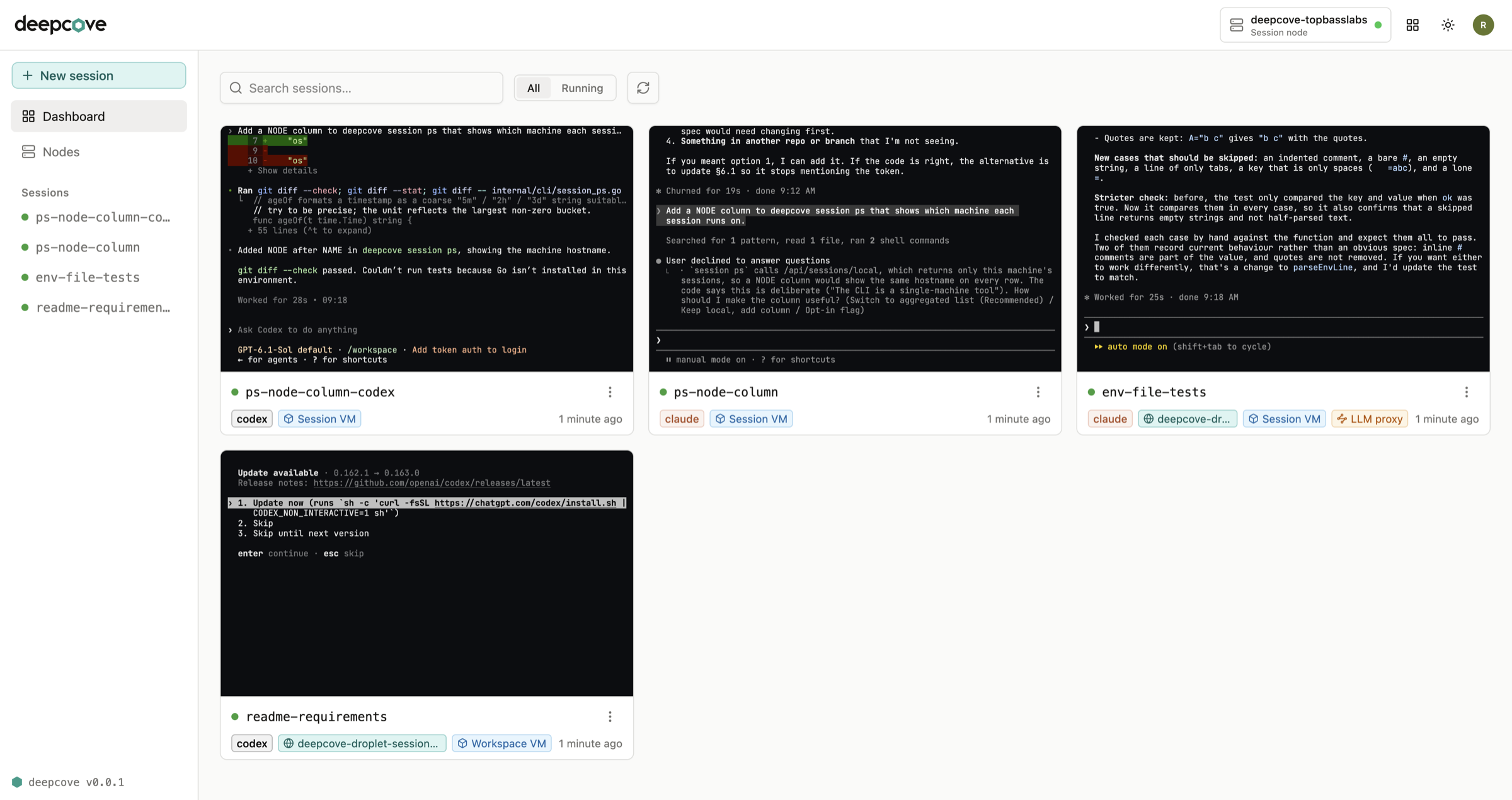Focus the Search sessions field
This screenshot has width=1512, height=800.
click(362, 88)
